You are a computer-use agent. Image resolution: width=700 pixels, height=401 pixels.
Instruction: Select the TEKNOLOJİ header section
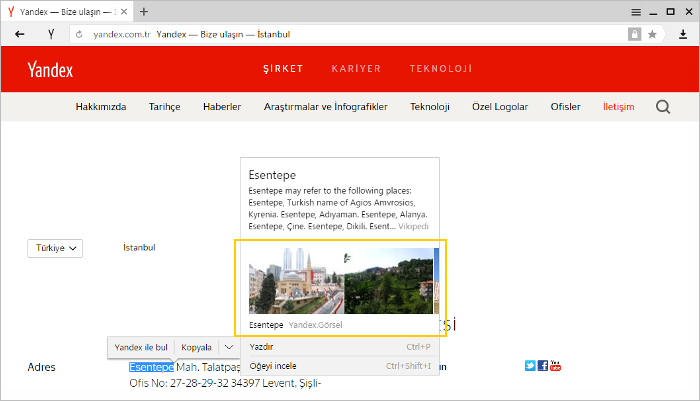(441, 69)
